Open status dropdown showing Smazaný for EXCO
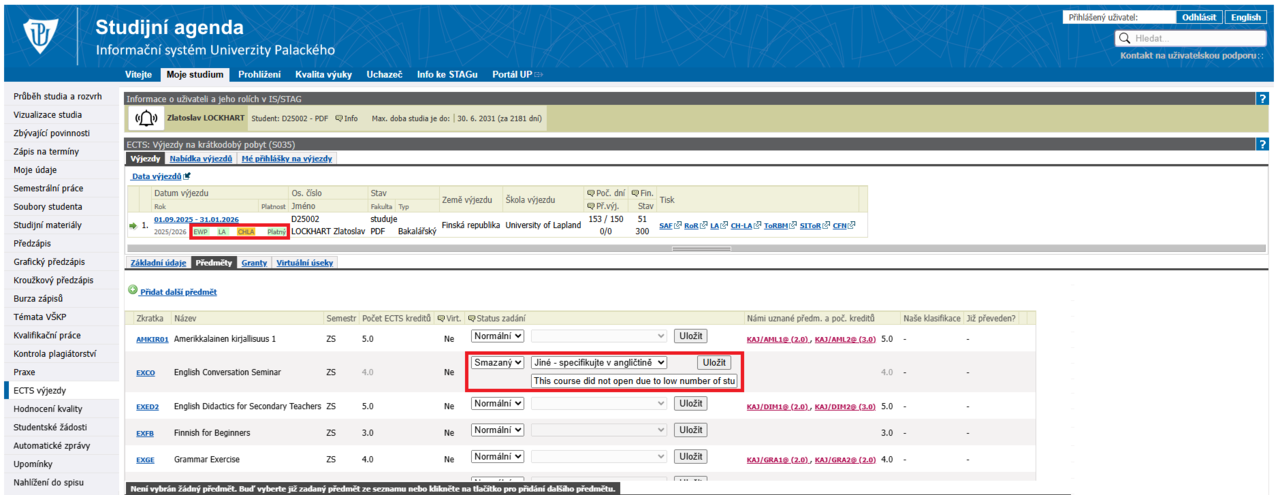This screenshot has height=495, width=1280. tap(497, 362)
